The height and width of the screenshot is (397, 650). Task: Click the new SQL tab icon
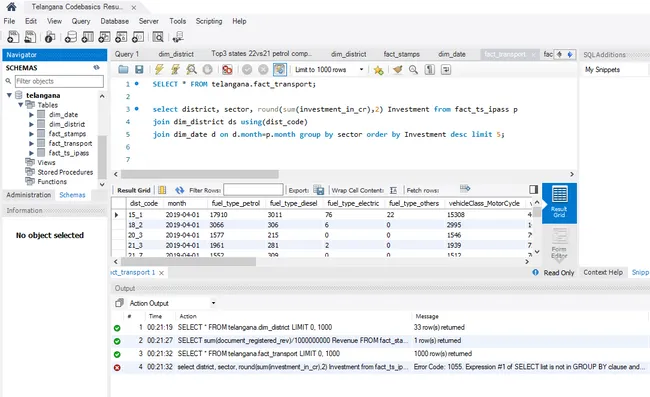click(x=13, y=37)
